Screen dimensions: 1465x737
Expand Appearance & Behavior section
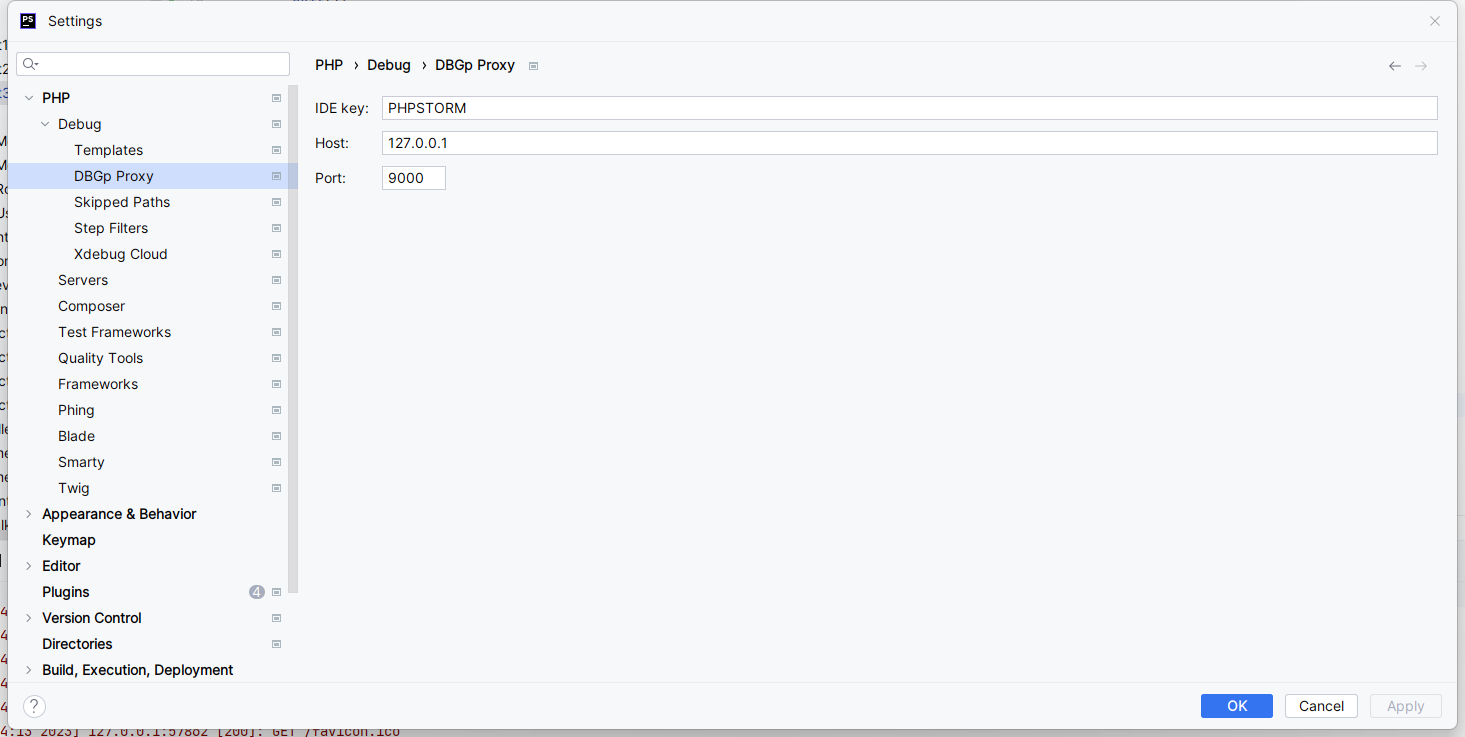coord(29,514)
